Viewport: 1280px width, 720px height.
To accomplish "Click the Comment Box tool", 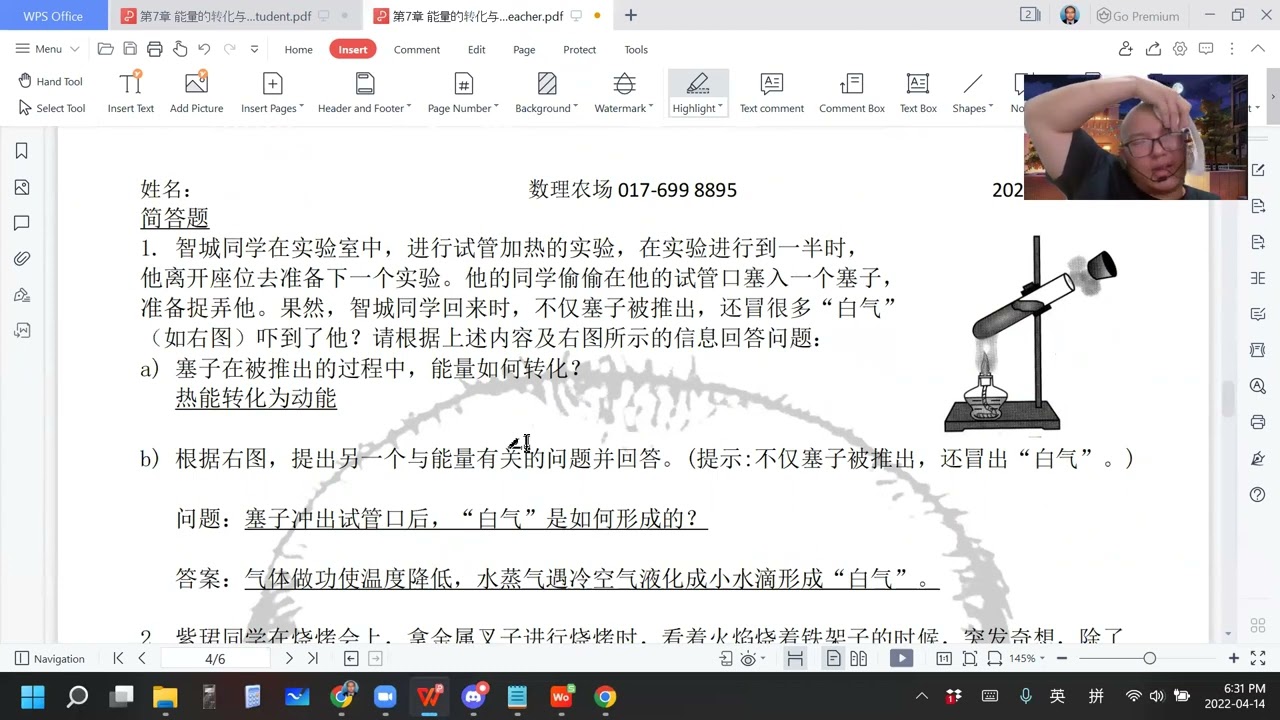I will point(852,93).
